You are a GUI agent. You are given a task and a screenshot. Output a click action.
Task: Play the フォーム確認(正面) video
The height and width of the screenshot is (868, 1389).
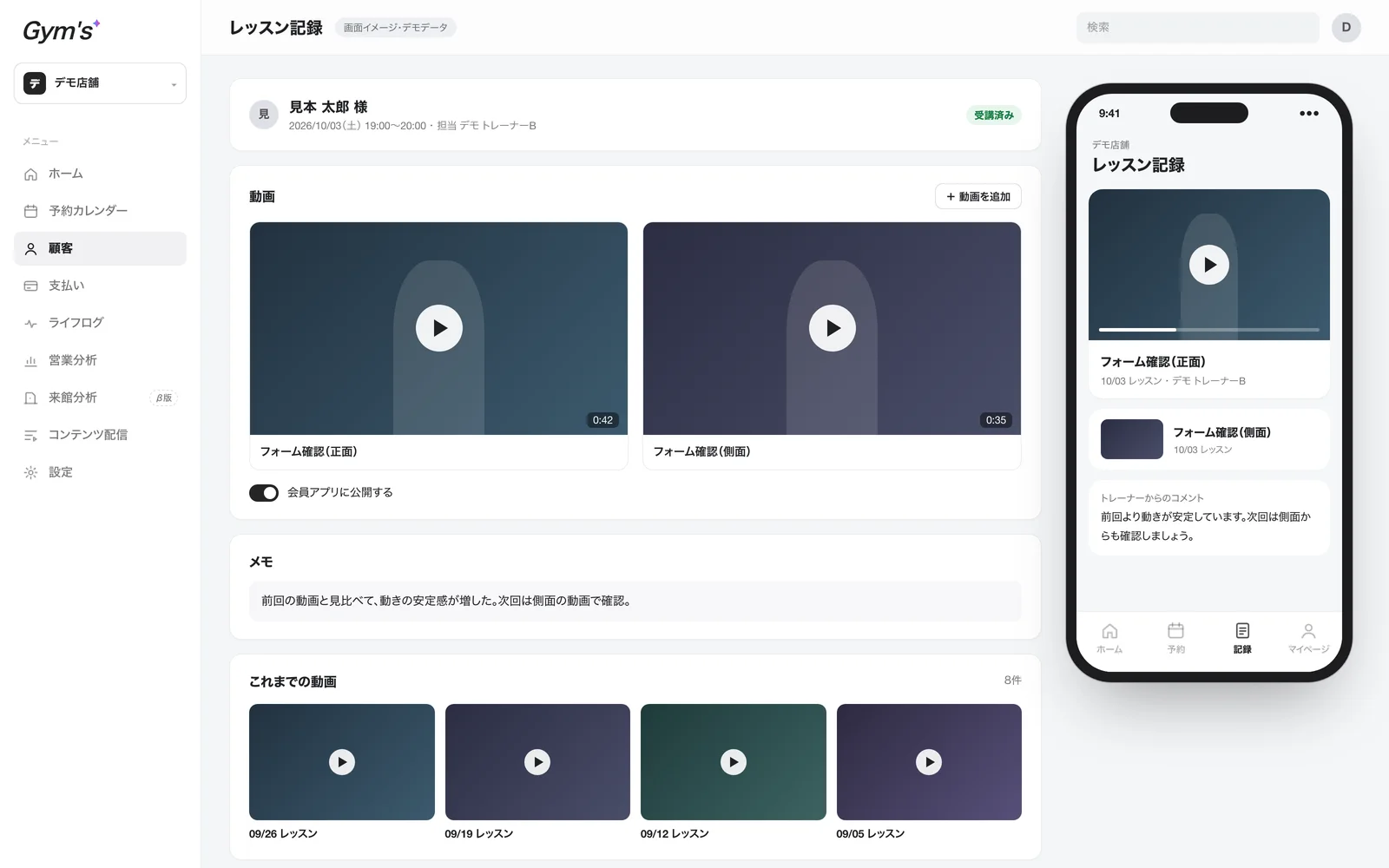pyautogui.click(x=439, y=328)
